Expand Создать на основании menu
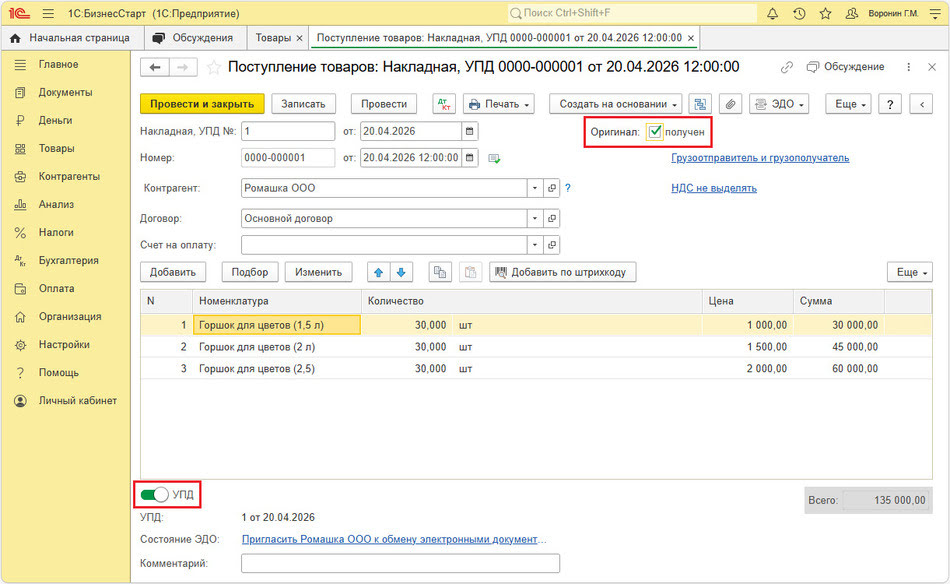 pos(616,104)
